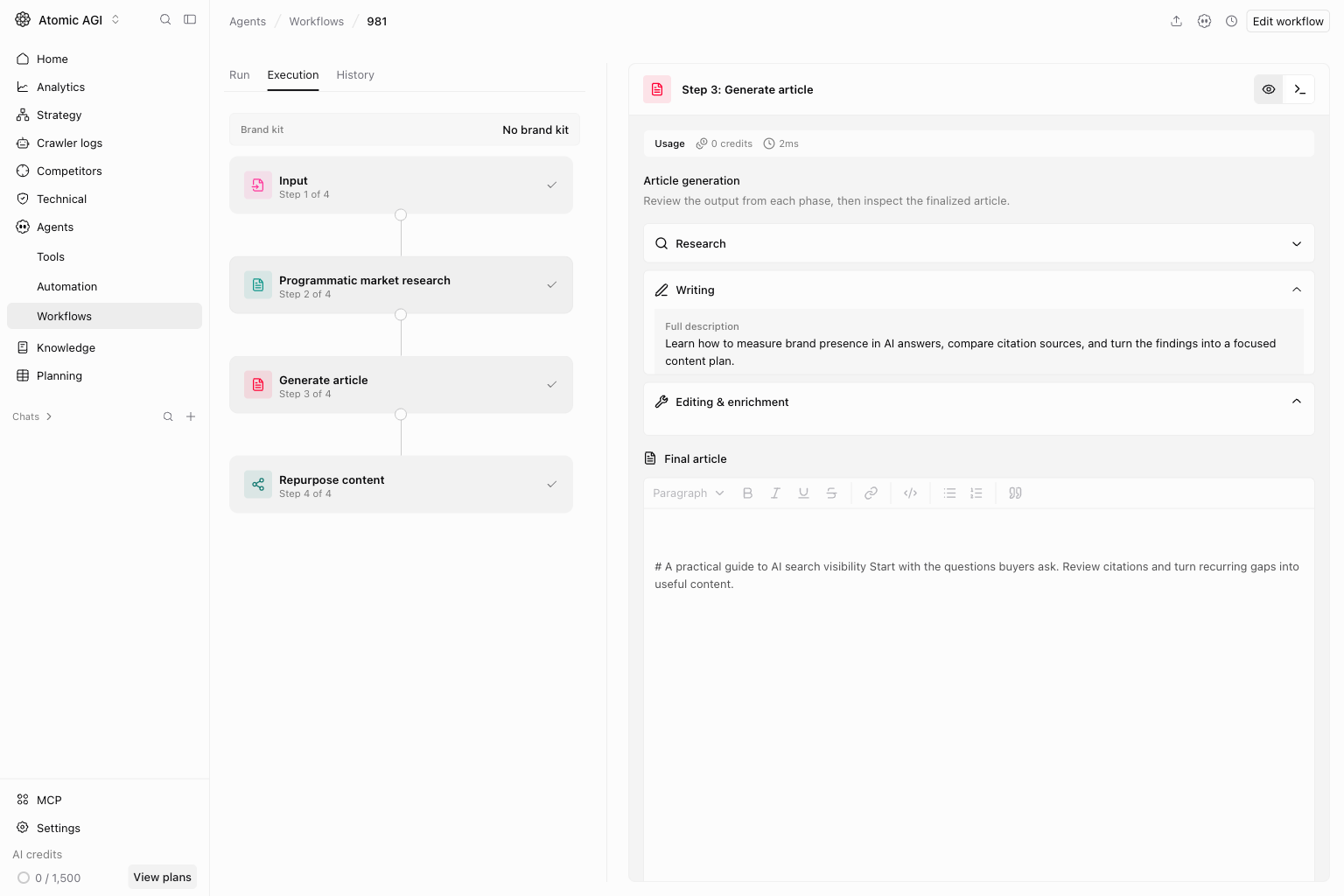1344x896 pixels.
Task: Open the Strategy section
Action: coord(104,115)
